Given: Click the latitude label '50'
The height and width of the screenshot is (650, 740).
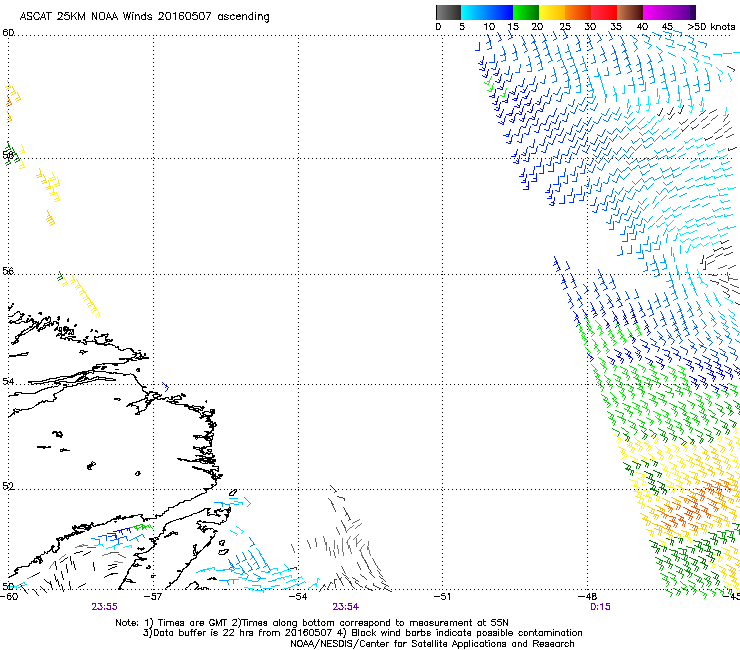Looking at the screenshot, I should (8, 586).
